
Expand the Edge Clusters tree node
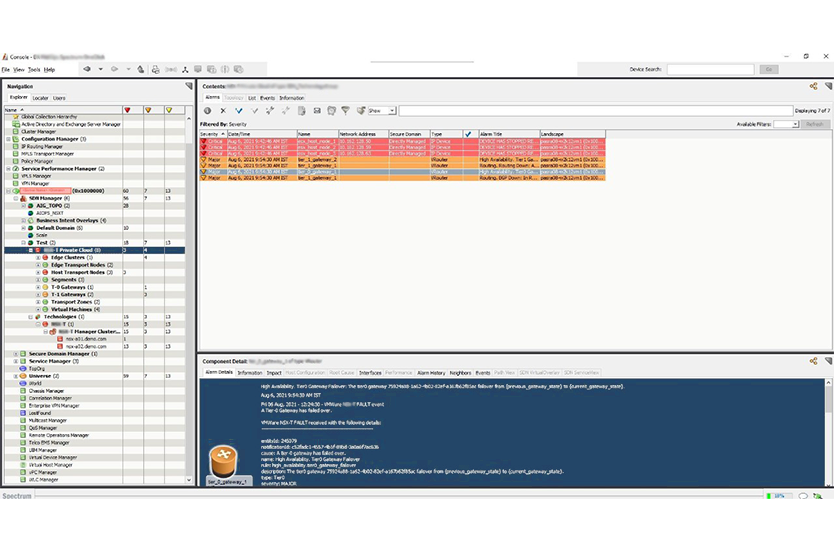click(38, 257)
